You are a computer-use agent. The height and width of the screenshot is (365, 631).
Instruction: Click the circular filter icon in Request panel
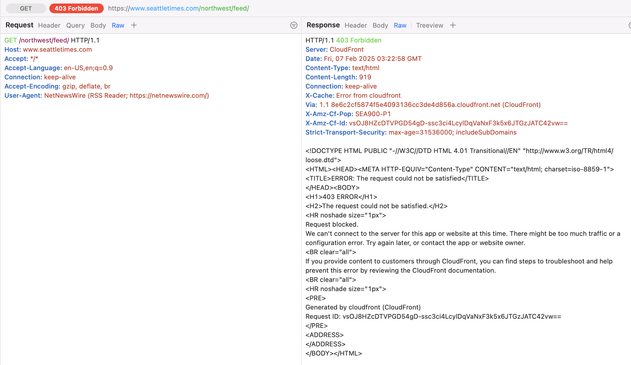294,25
